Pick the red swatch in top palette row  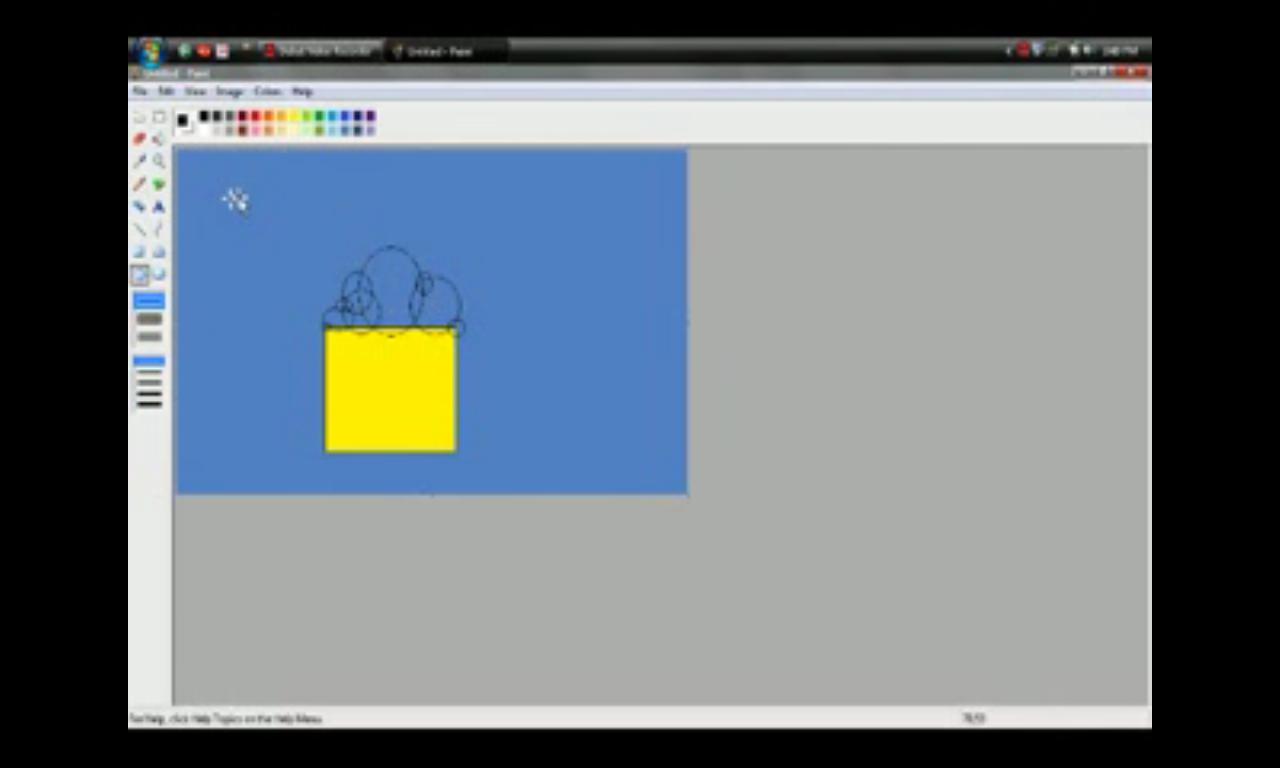(255, 116)
